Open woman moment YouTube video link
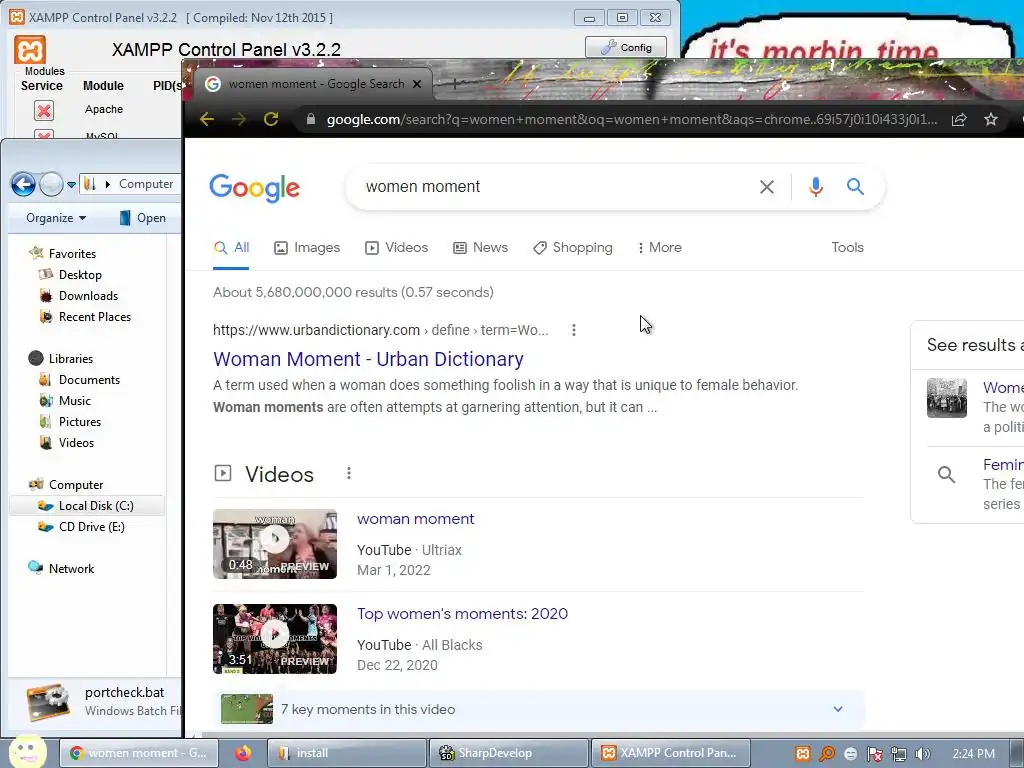This screenshot has height=768, width=1024. click(415, 519)
